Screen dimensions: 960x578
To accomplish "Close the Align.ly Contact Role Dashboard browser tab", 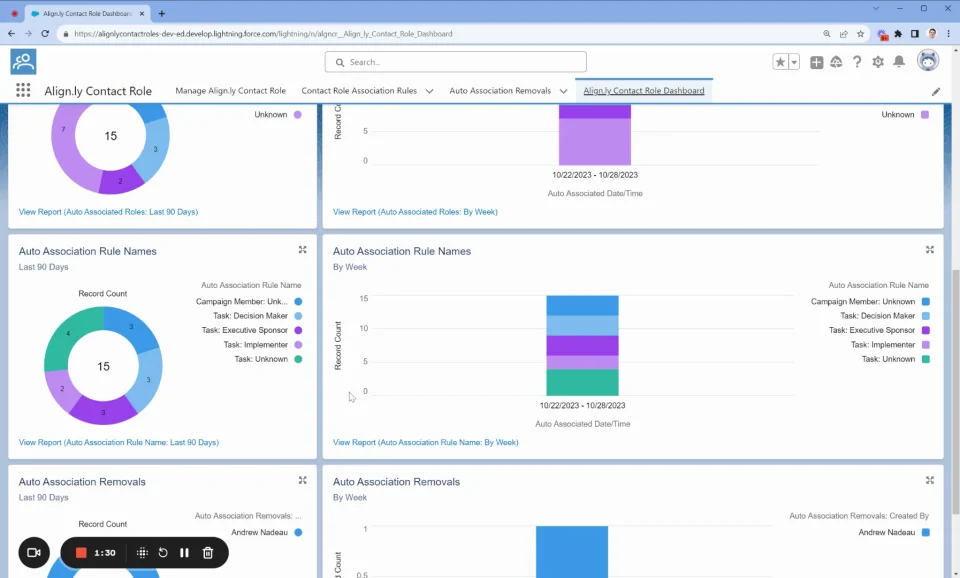I will [x=142, y=13].
